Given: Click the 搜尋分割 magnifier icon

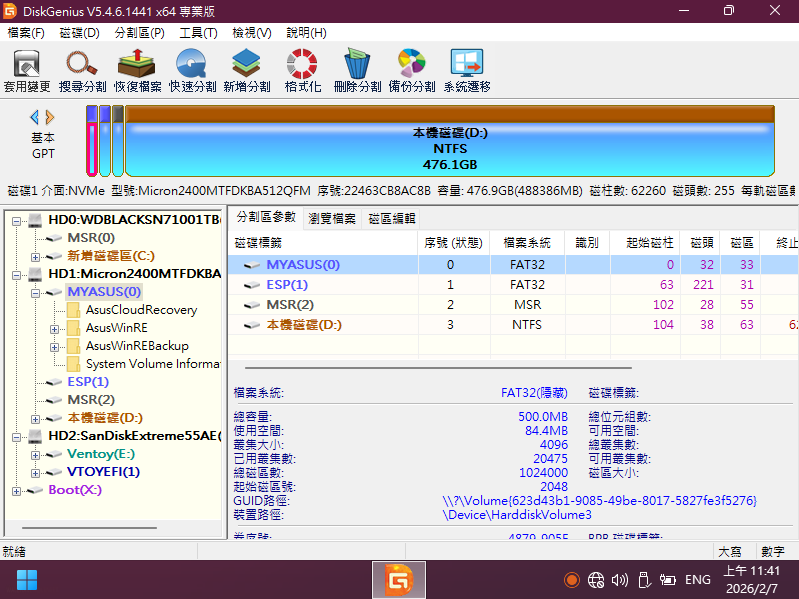Looking at the screenshot, I should [82, 71].
